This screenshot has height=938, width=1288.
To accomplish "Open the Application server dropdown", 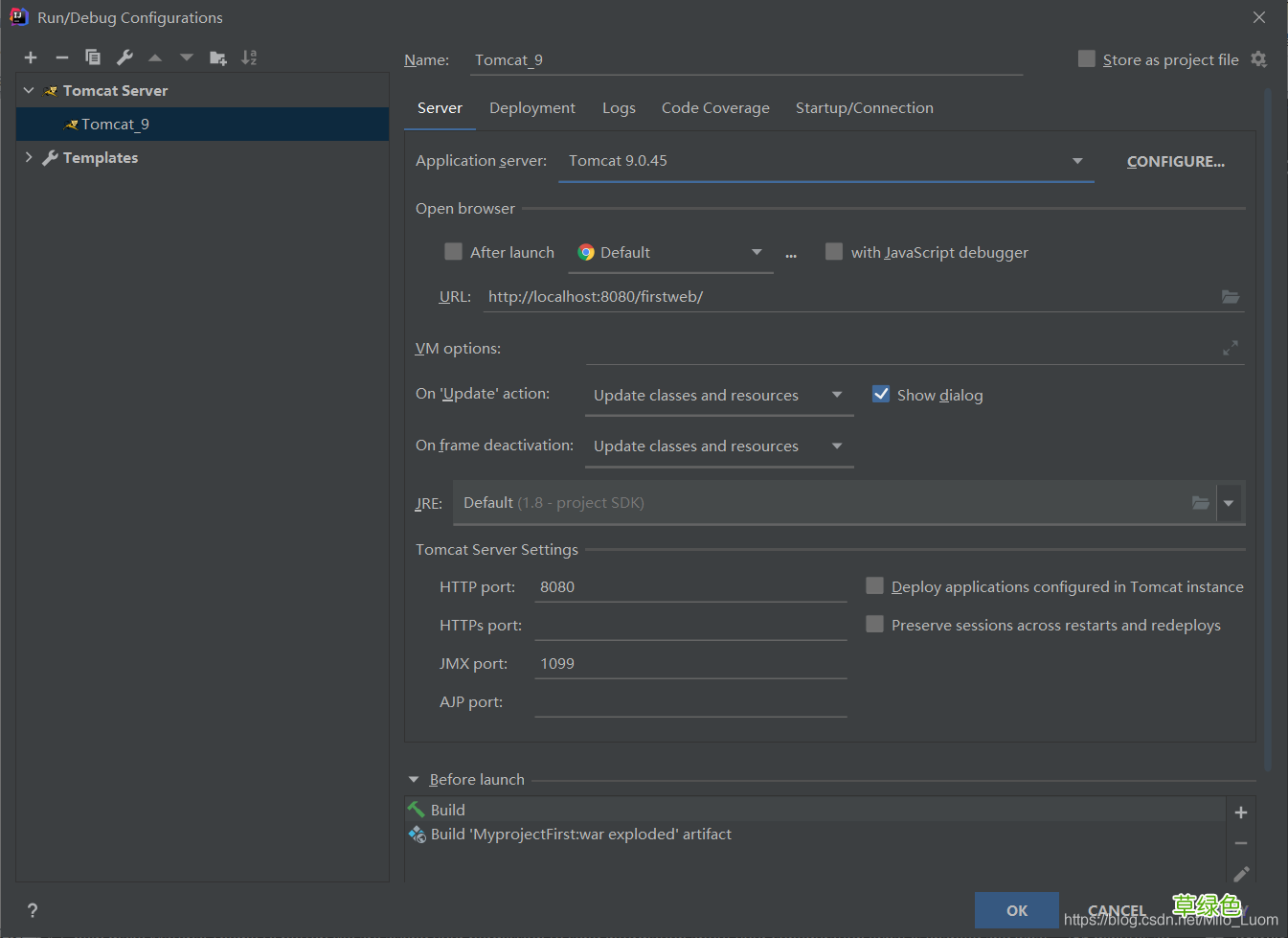I will [x=1077, y=161].
